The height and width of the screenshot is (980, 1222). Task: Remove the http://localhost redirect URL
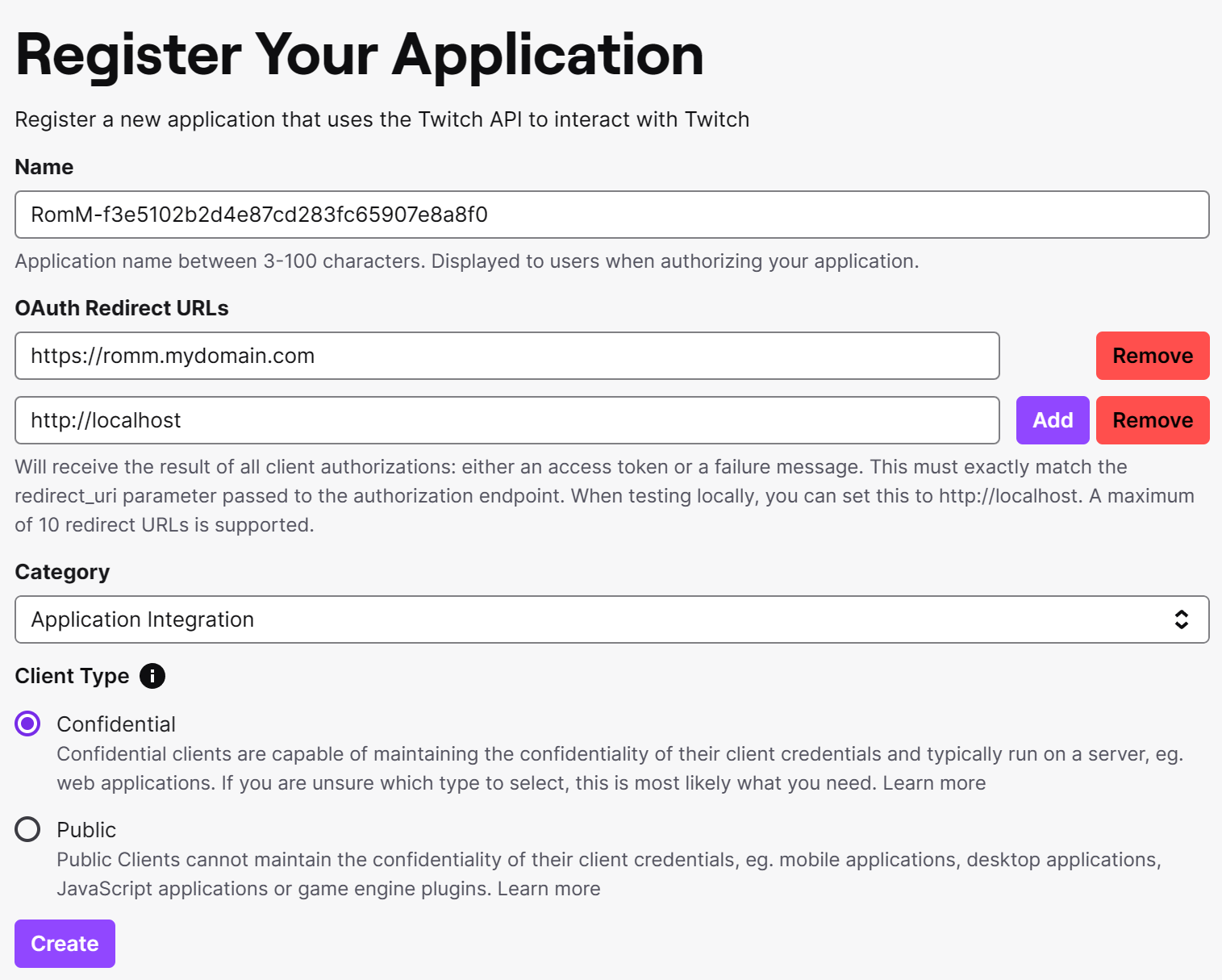[1152, 420]
